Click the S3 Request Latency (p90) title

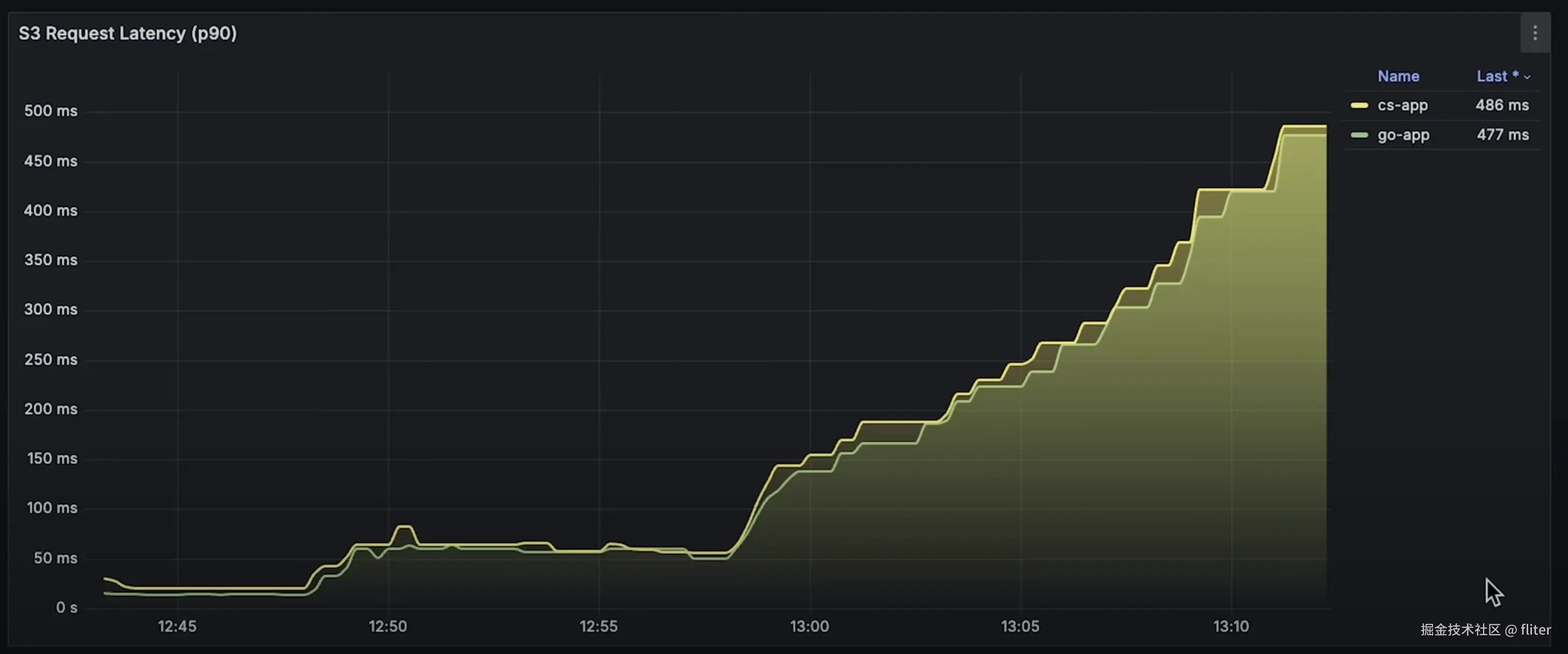(127, 33)
